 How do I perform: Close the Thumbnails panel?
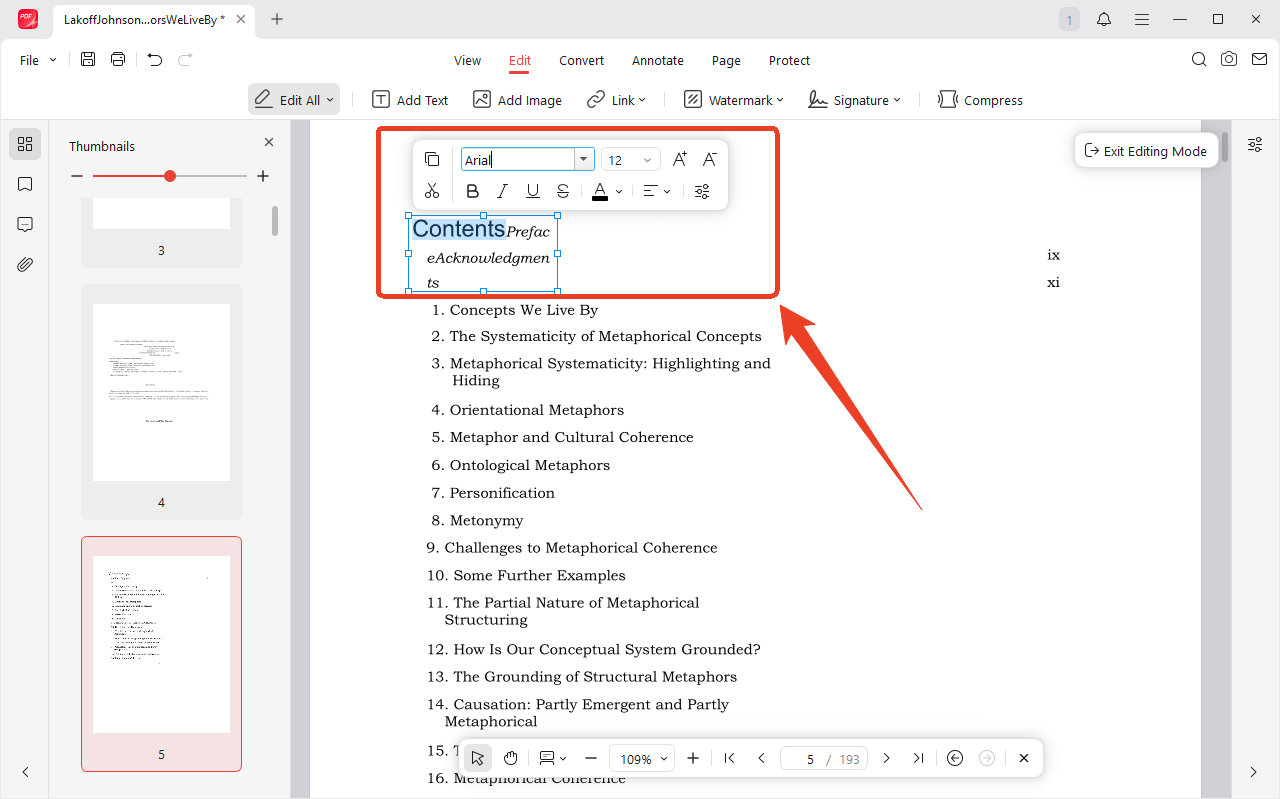[x=269, y=143]
